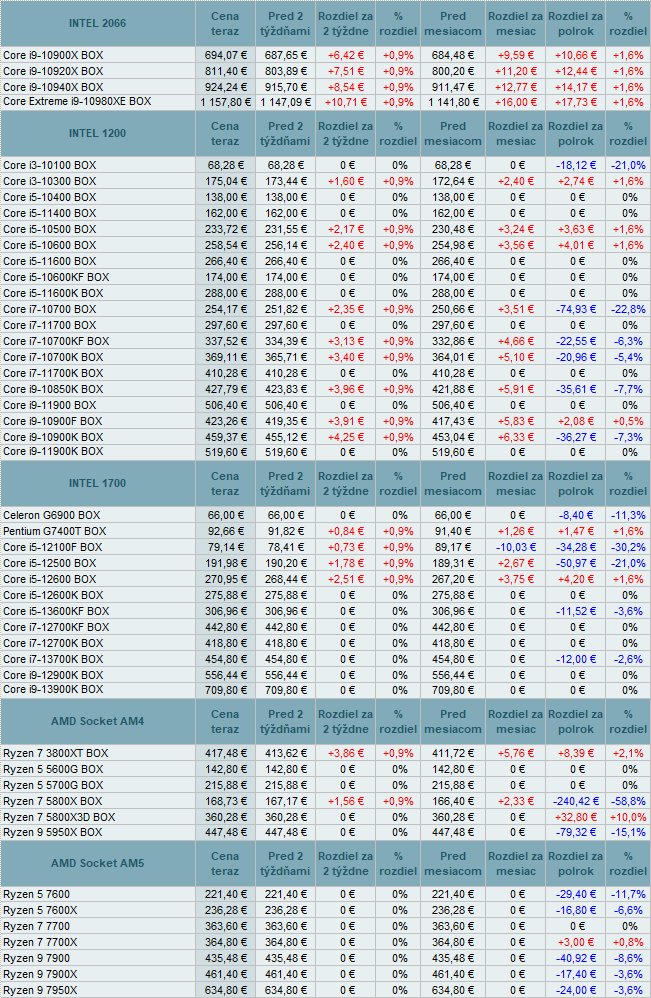The width and height of the screenshot is (651, 998).
Task: Click Pred 2 týždňami header in AM5 section
Action: (285, 864)
